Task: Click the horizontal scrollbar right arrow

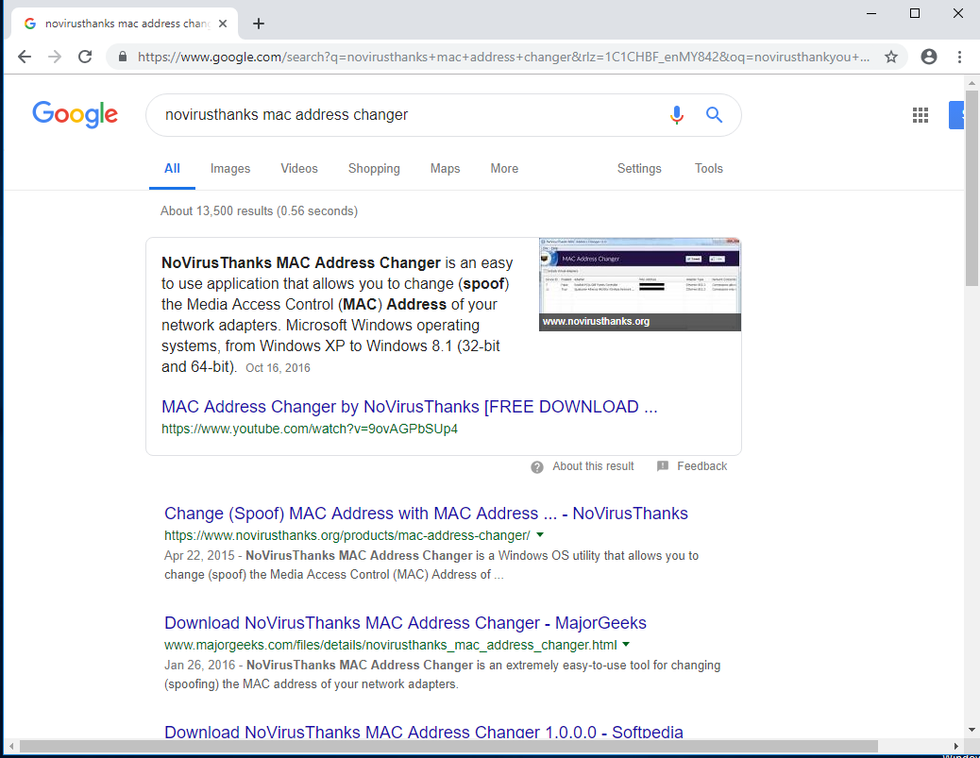Action: (x=956, y=746)
